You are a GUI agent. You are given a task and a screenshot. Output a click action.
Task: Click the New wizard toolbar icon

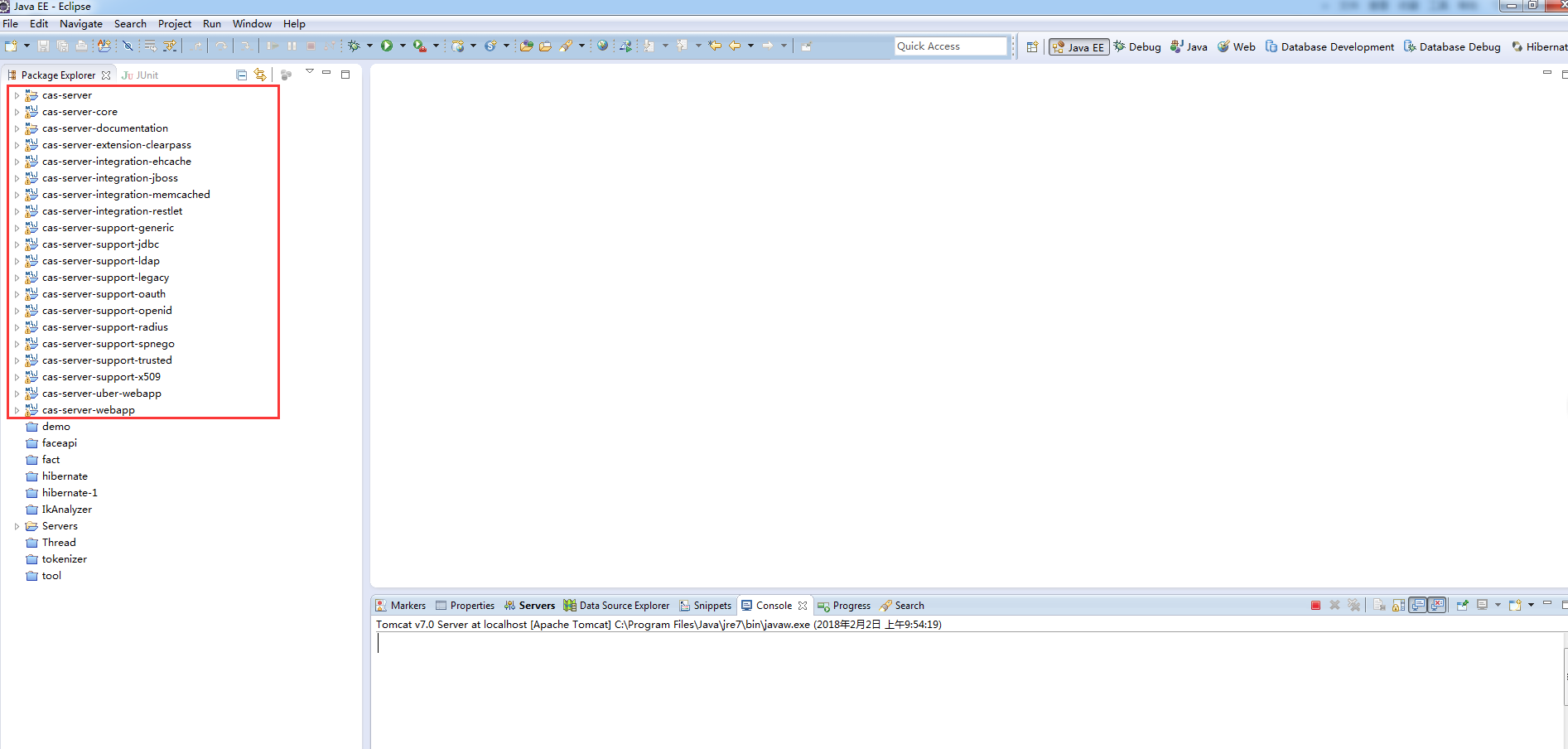[10, 46]
